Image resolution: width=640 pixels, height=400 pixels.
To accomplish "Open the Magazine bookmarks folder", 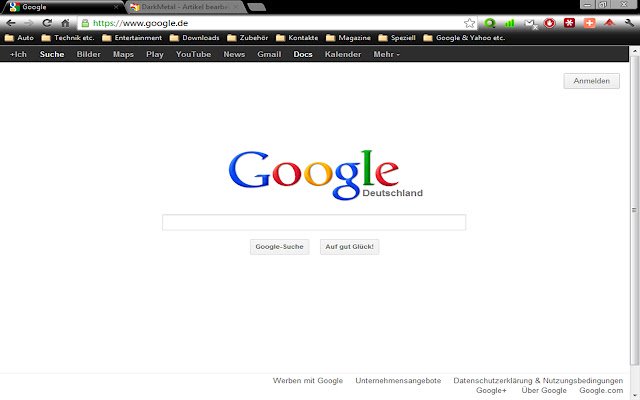I will point(348,38).
